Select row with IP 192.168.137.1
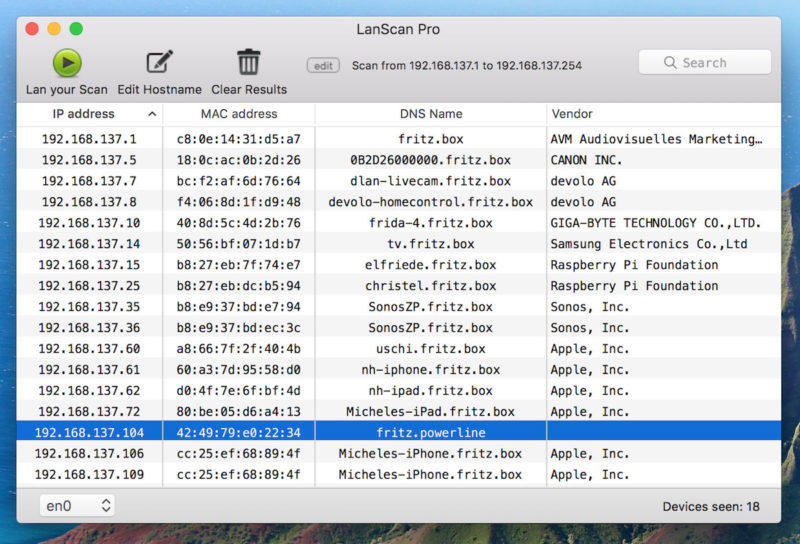800x544 pixels. click(398, 139)
